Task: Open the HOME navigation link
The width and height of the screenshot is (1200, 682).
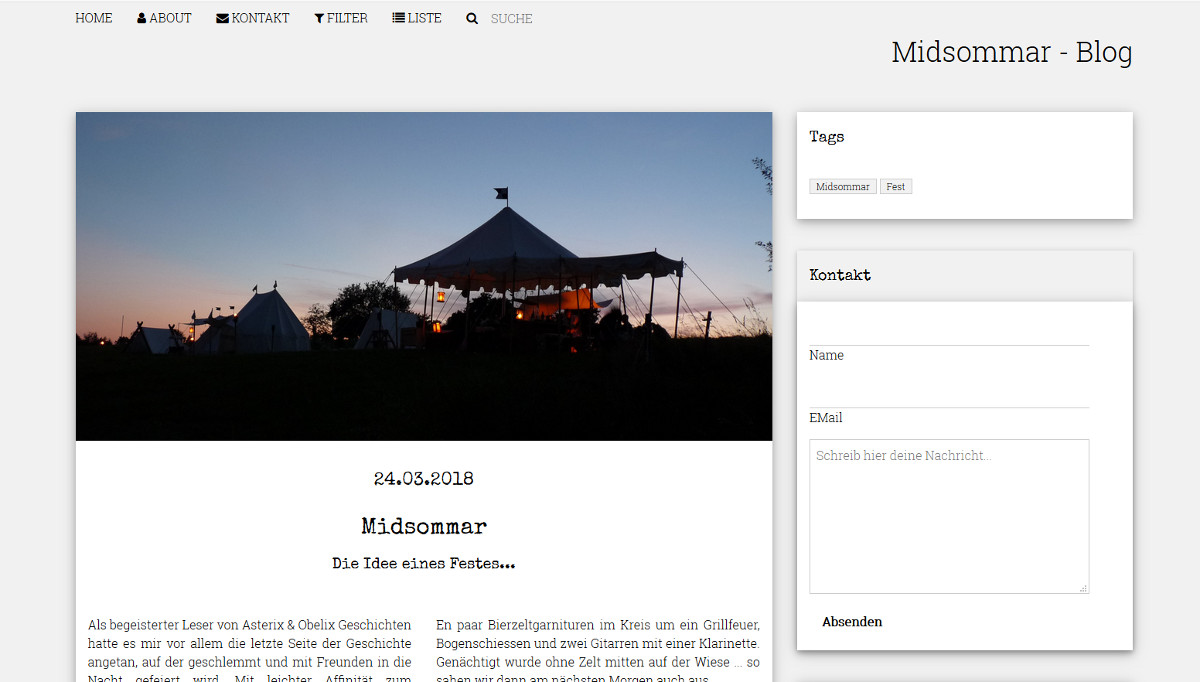Action: 94,18
